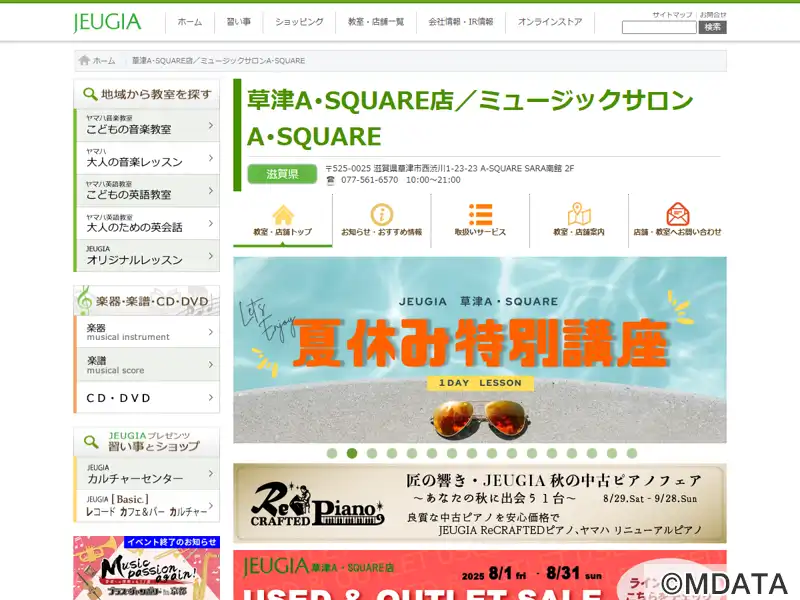Open こどもの音楽教室 sidebar item
Viewport: 800px width, 600px height.
tap(147, 126)
